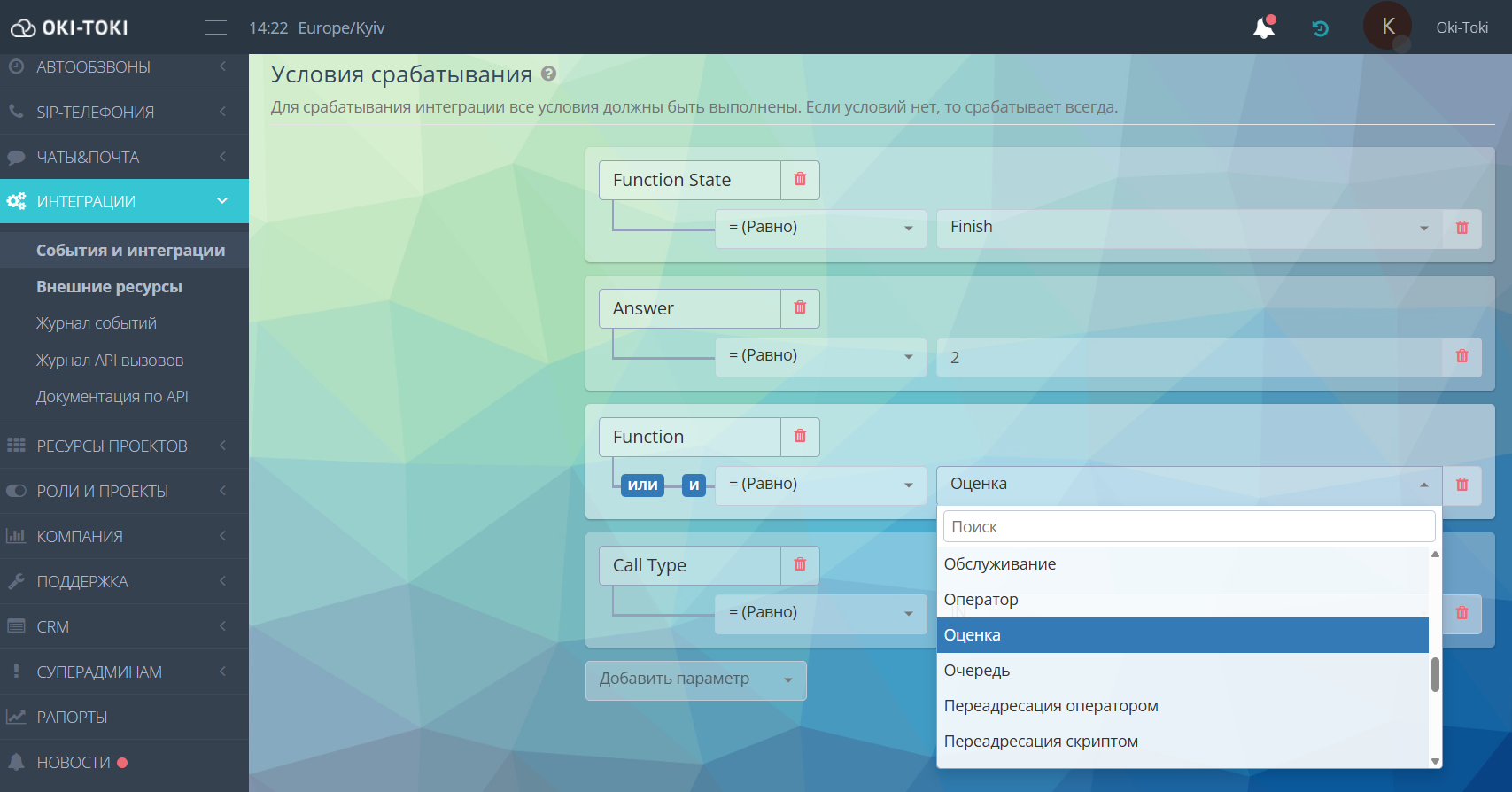The height and width of the screenshot is (792, 1512).
Task: Select Очередь from the dropdown list
Action: pyautogui.click(x=977, y=671)
